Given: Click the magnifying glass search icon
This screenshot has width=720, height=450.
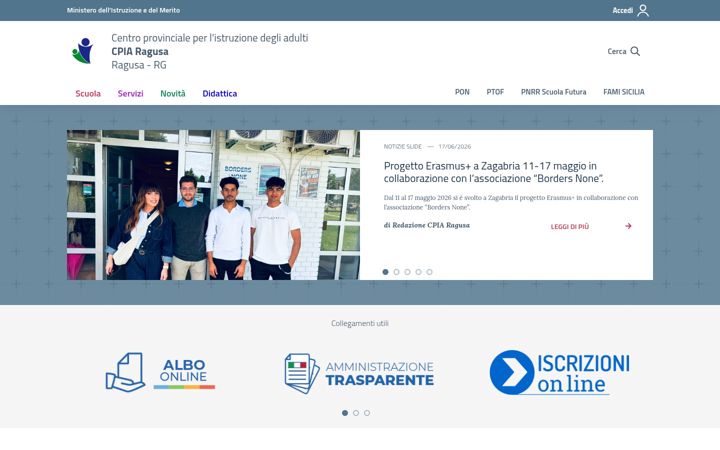Looking at the screenshot, I should click(635, 51).
